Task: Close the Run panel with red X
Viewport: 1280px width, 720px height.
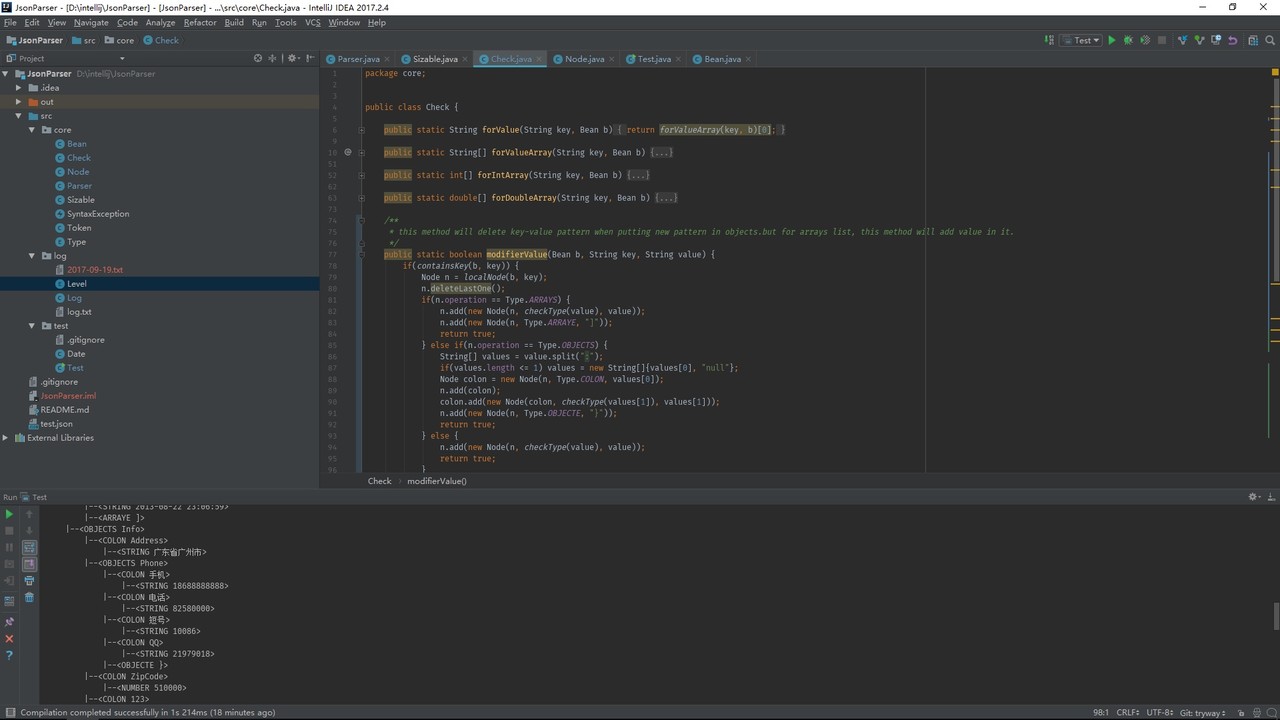Action: coord(9,639)
